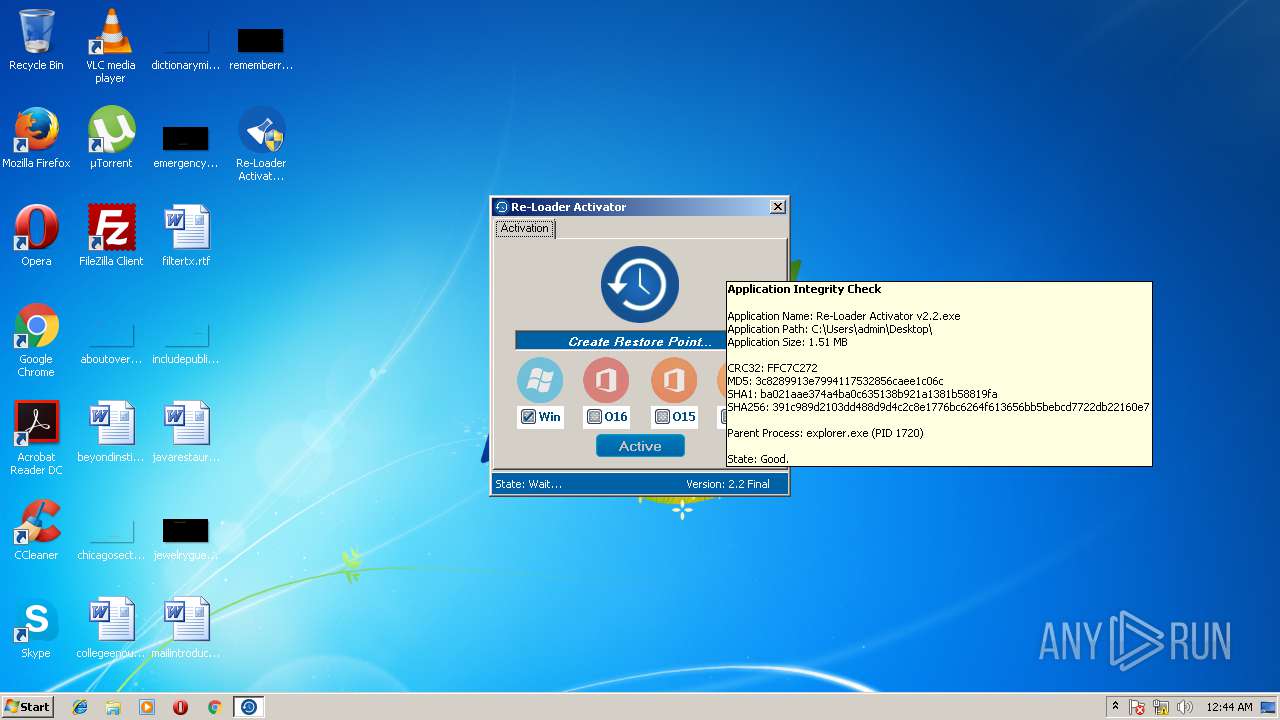The width and height of the screenshot is (1280, 720).
Task: Select the VLC media player shortcut
Action: tap(111, 45)
